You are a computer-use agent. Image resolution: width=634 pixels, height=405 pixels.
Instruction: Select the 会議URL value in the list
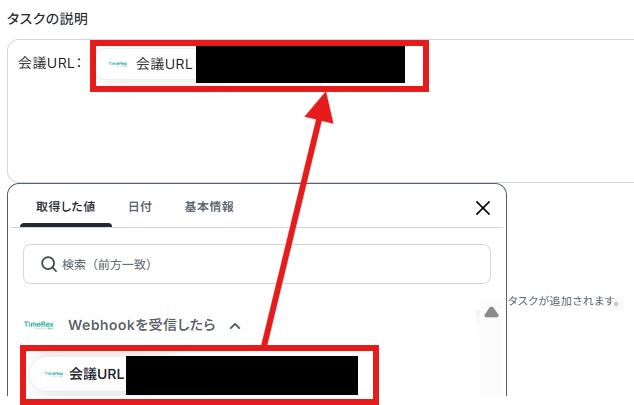[x=194, y=374]
